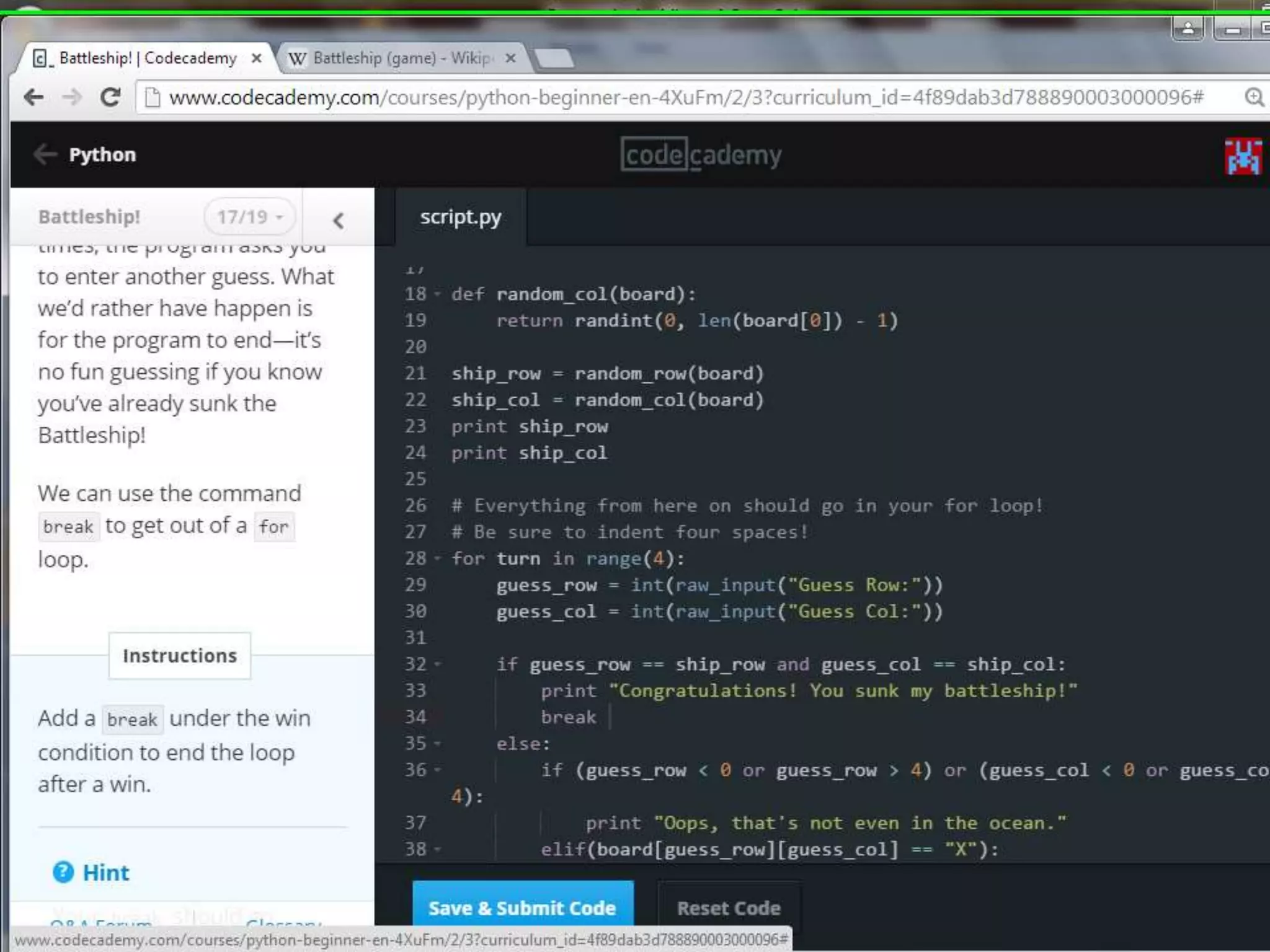Select the script.py editor tab
The image size is (1270, 952).
tap(460, 218)
